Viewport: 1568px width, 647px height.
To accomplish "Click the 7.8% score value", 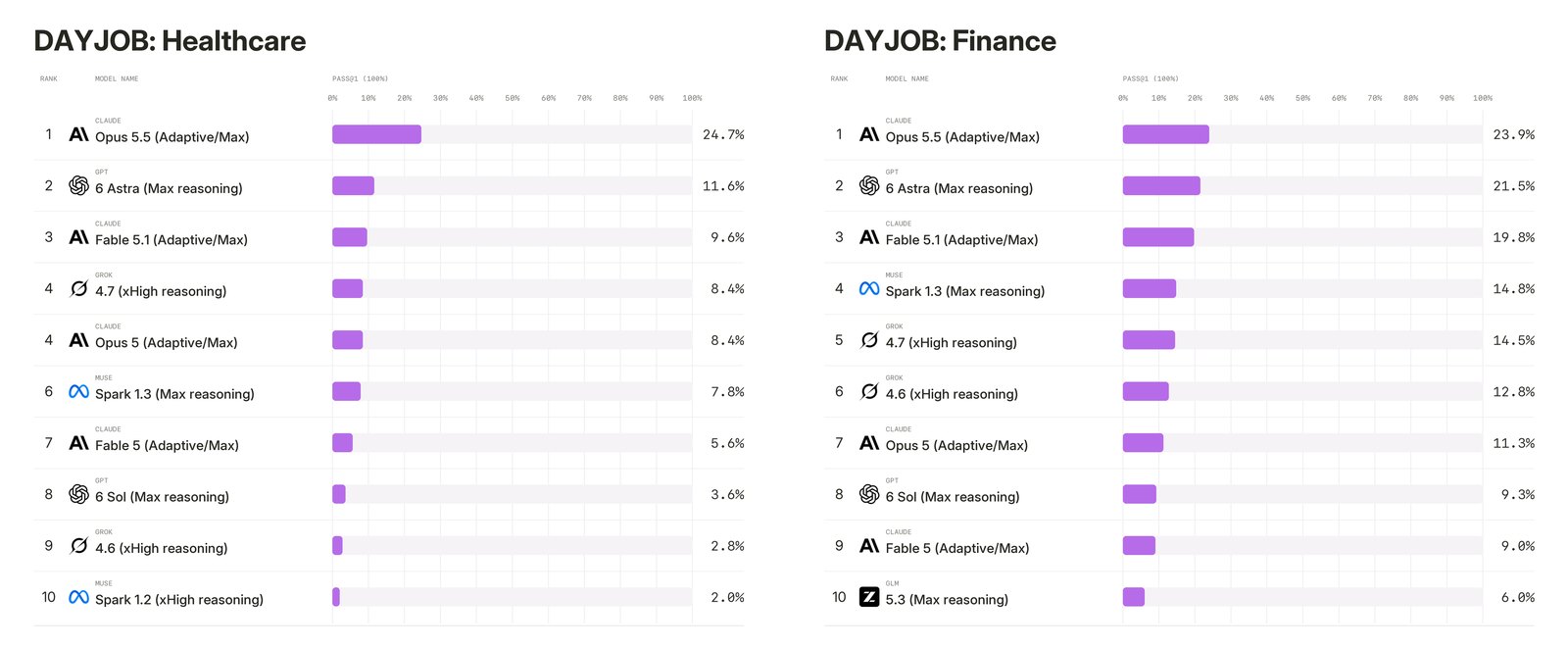I will coord(727,391).
